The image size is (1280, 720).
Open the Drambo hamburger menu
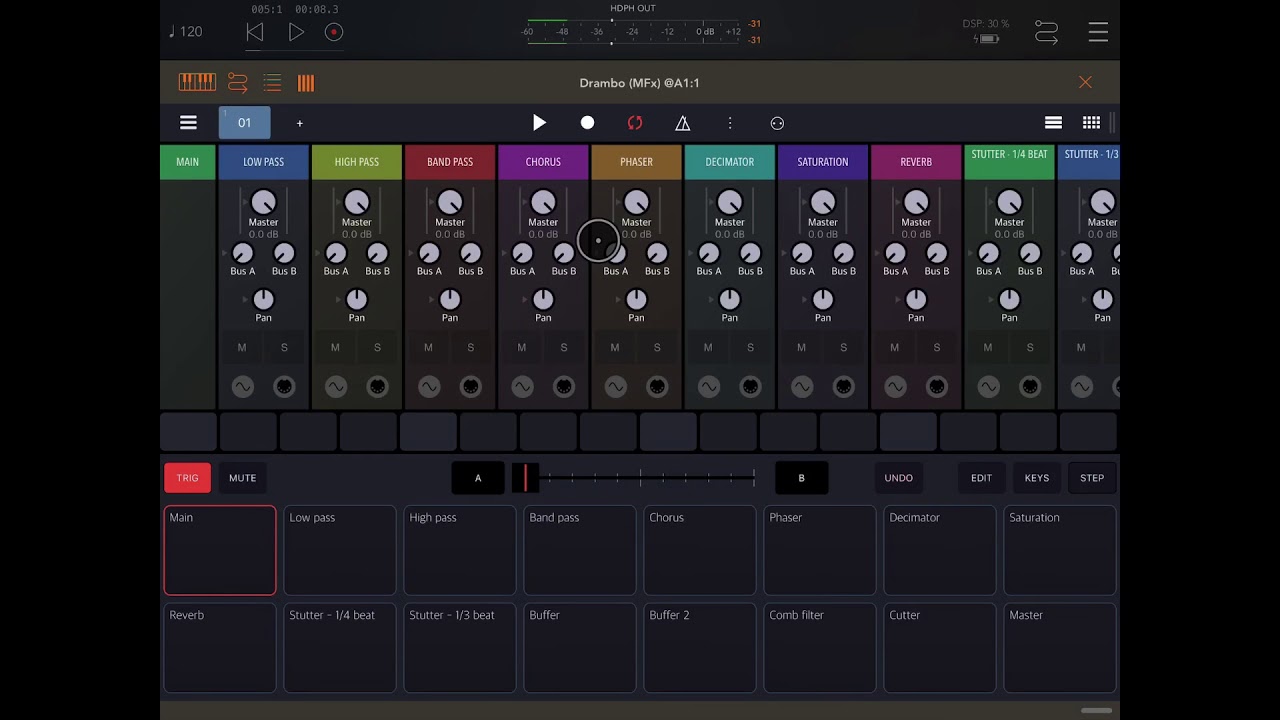(188, 123)
